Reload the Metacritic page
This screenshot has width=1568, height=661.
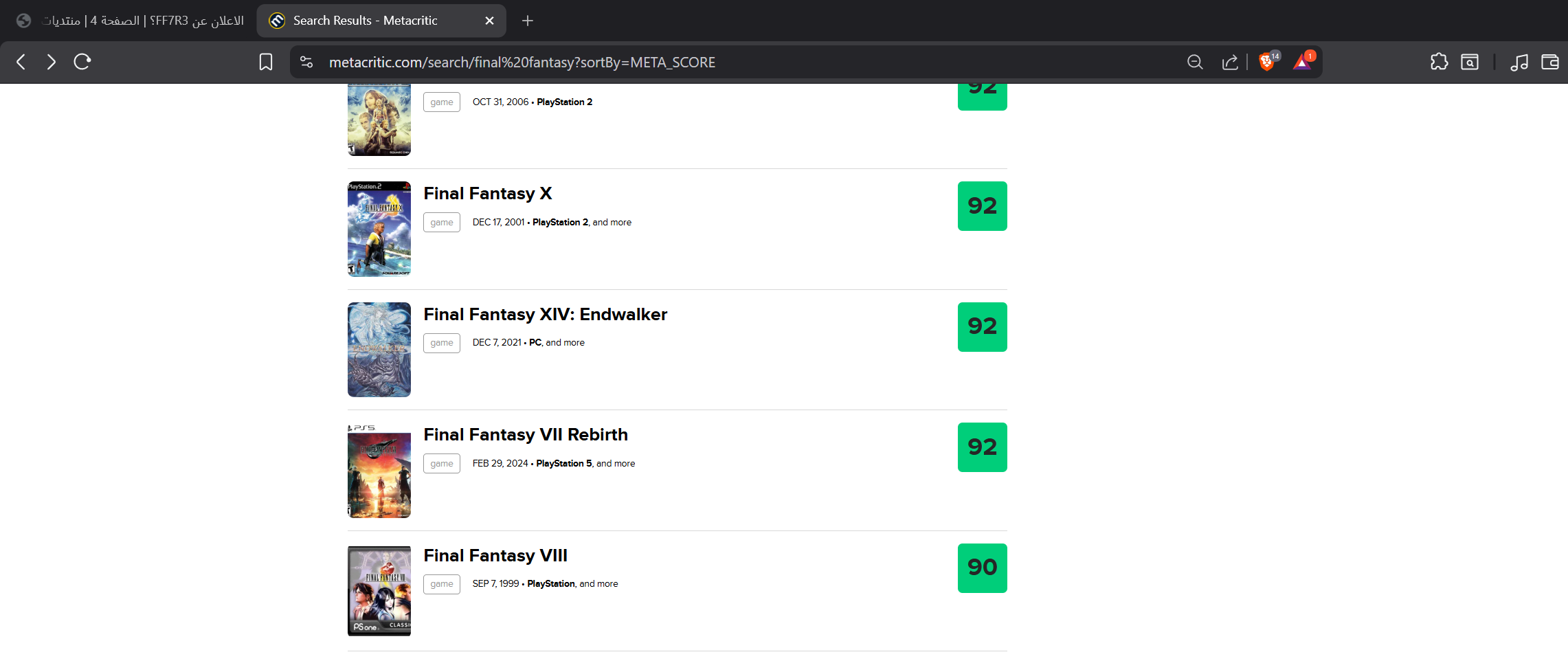tap(82, 62)
